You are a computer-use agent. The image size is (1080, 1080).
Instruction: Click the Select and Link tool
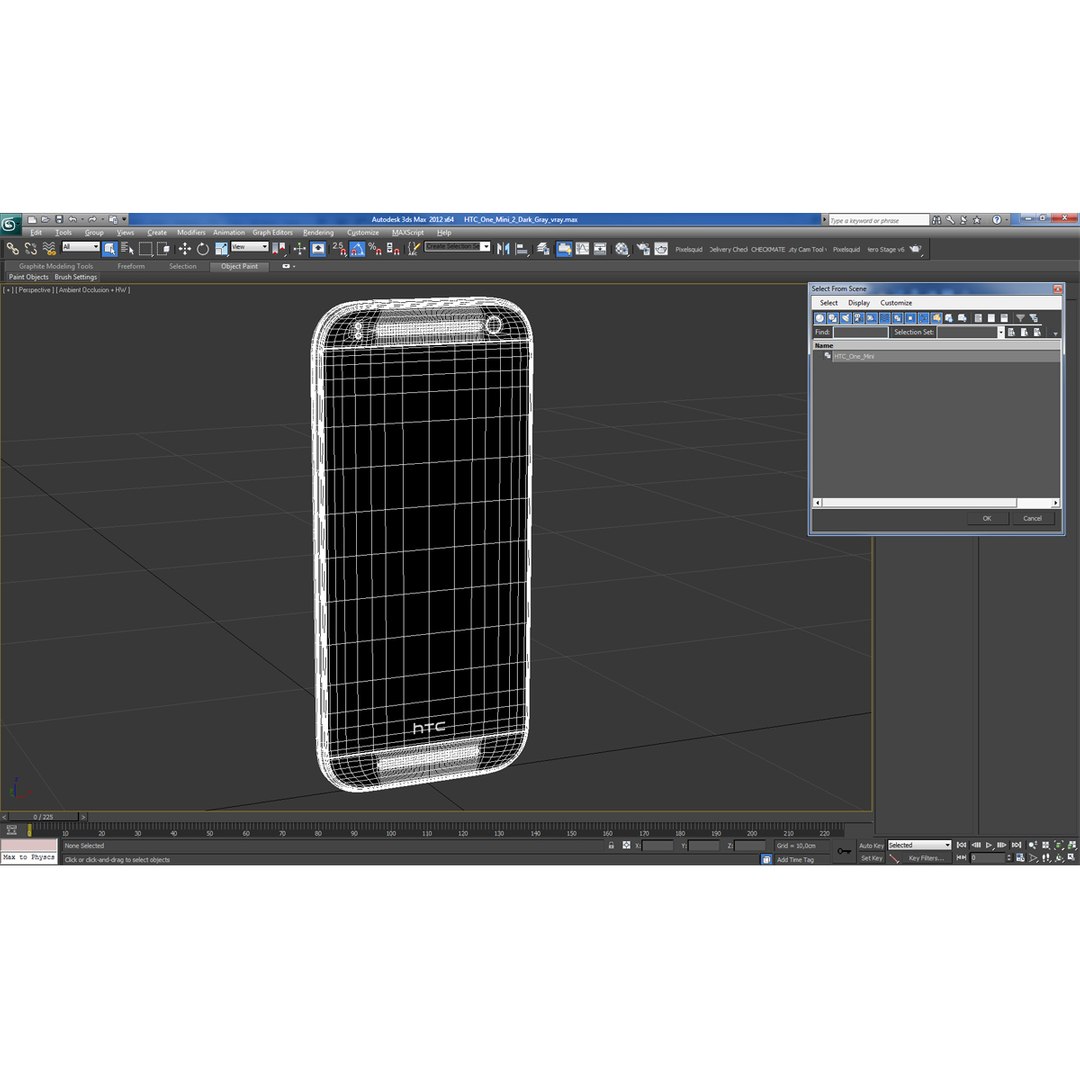[12, 249]
